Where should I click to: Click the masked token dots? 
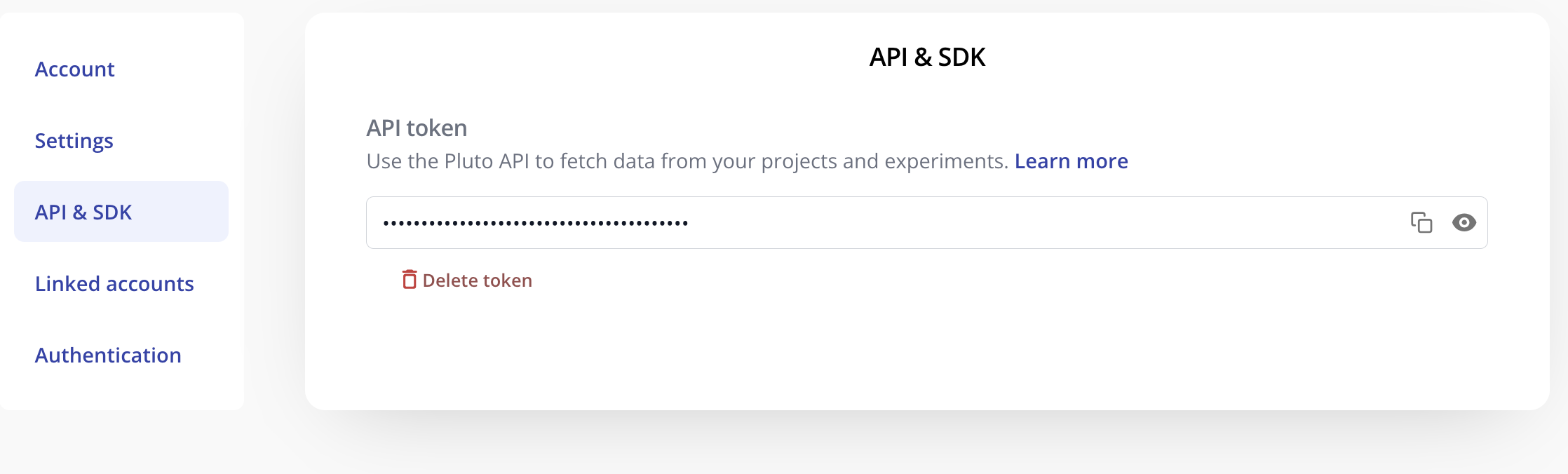[535, 224]
